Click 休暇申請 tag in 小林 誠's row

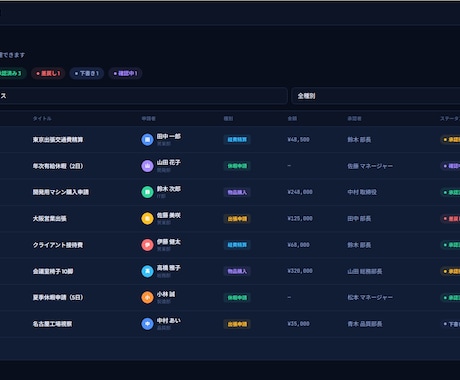point(237,297)
